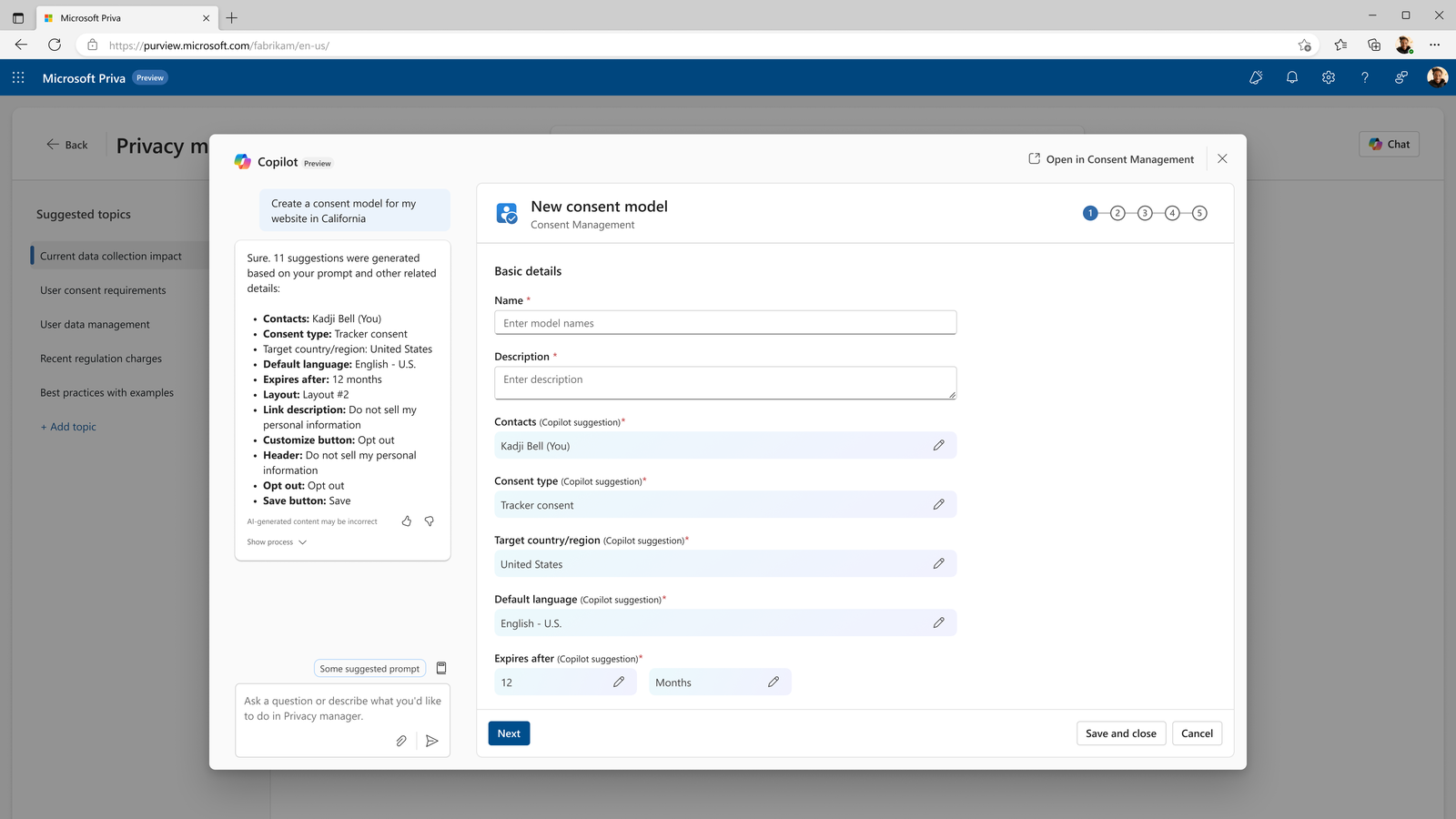This screenshot has width=1456, height=819.
Task: Select Recent regulation charges topic
Action: point(101,359)
